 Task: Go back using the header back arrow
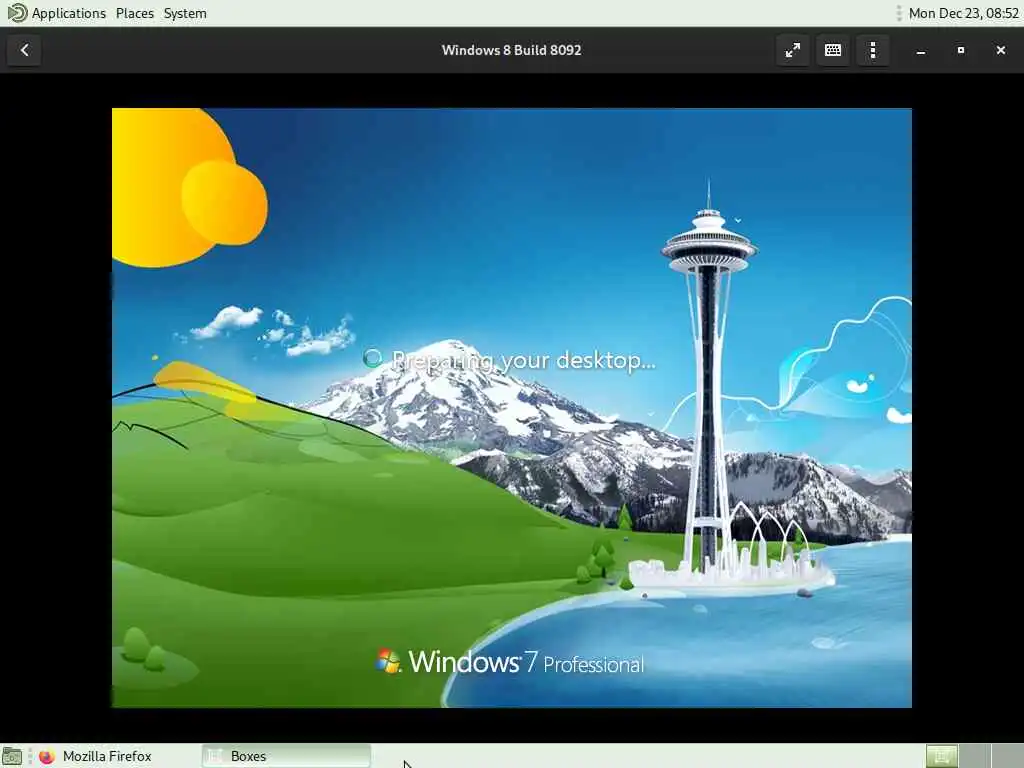coord(24,50)
